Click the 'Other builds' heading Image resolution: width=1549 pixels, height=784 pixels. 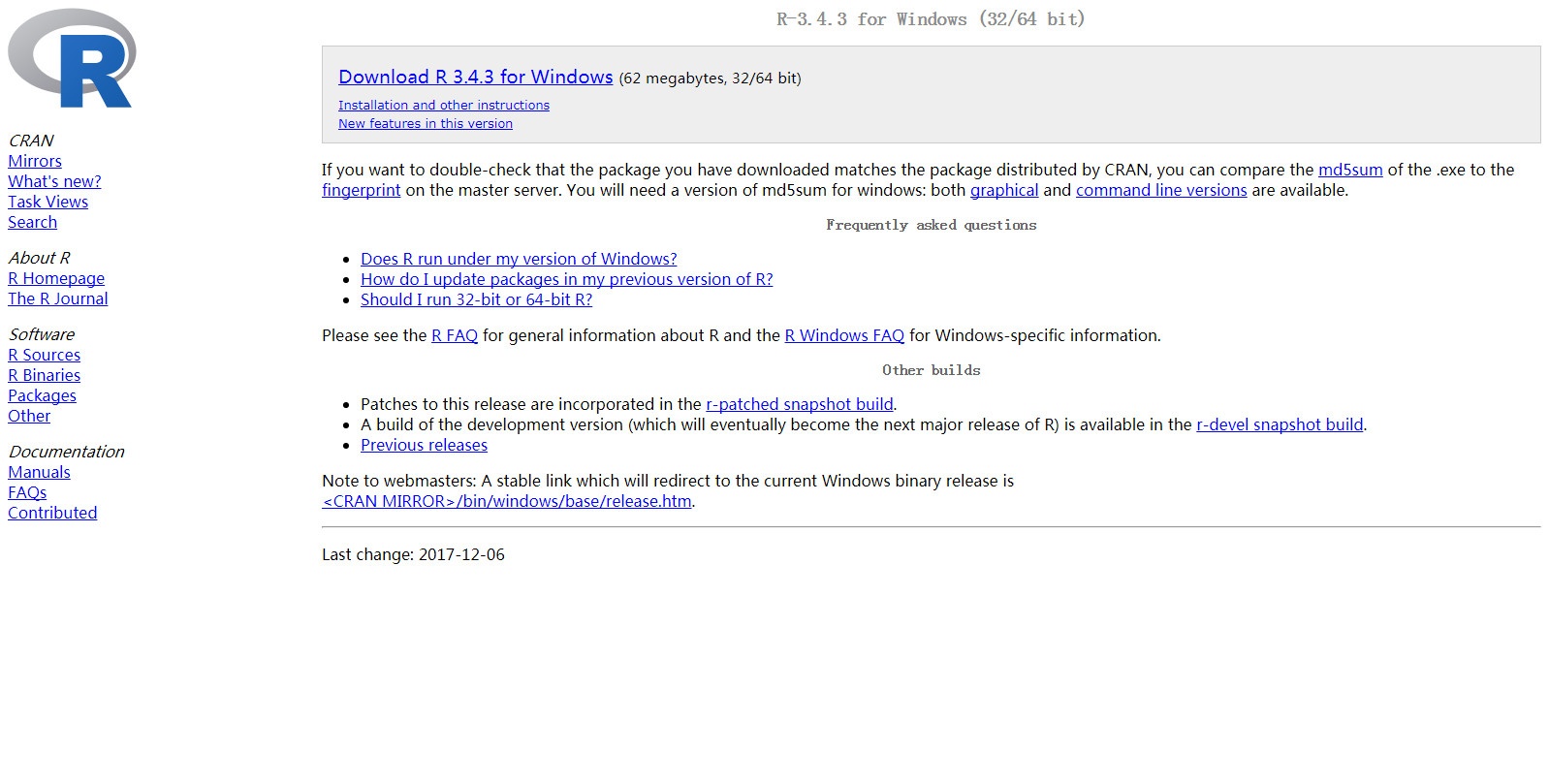tap(931, 370)
